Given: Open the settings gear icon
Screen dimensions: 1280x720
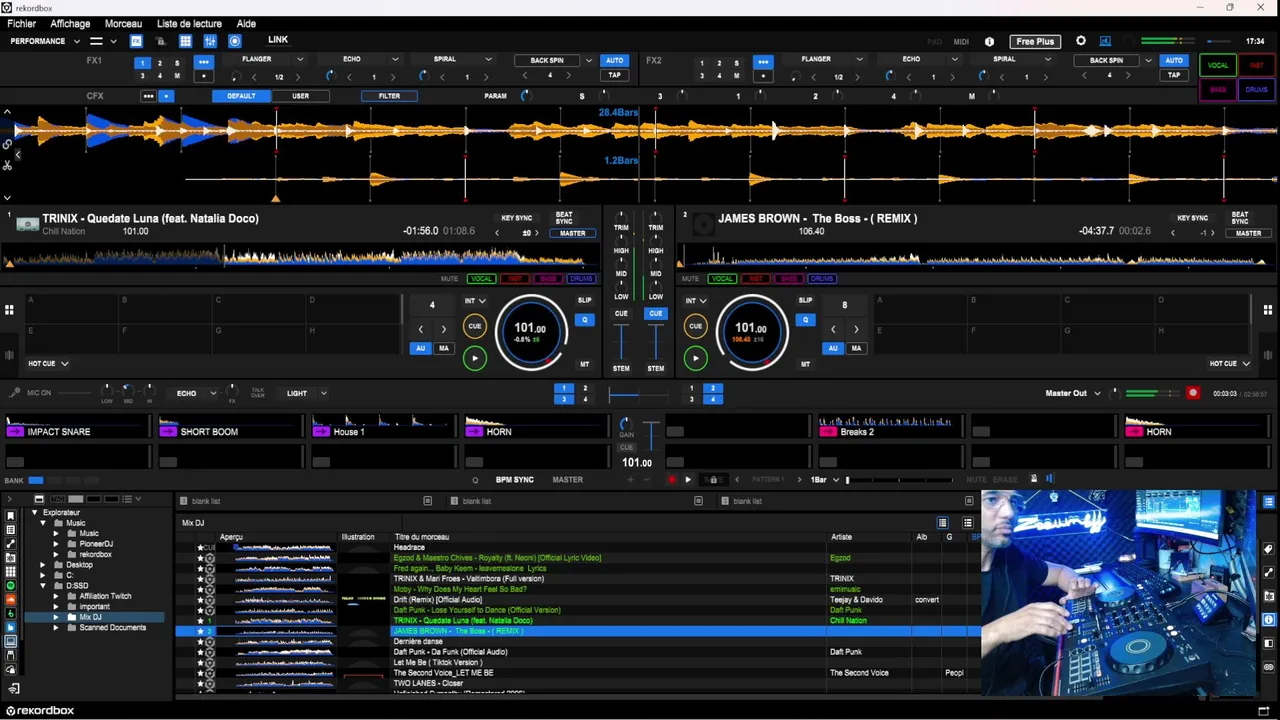Looking at the screenshot, I should [x=1081, y=41].
